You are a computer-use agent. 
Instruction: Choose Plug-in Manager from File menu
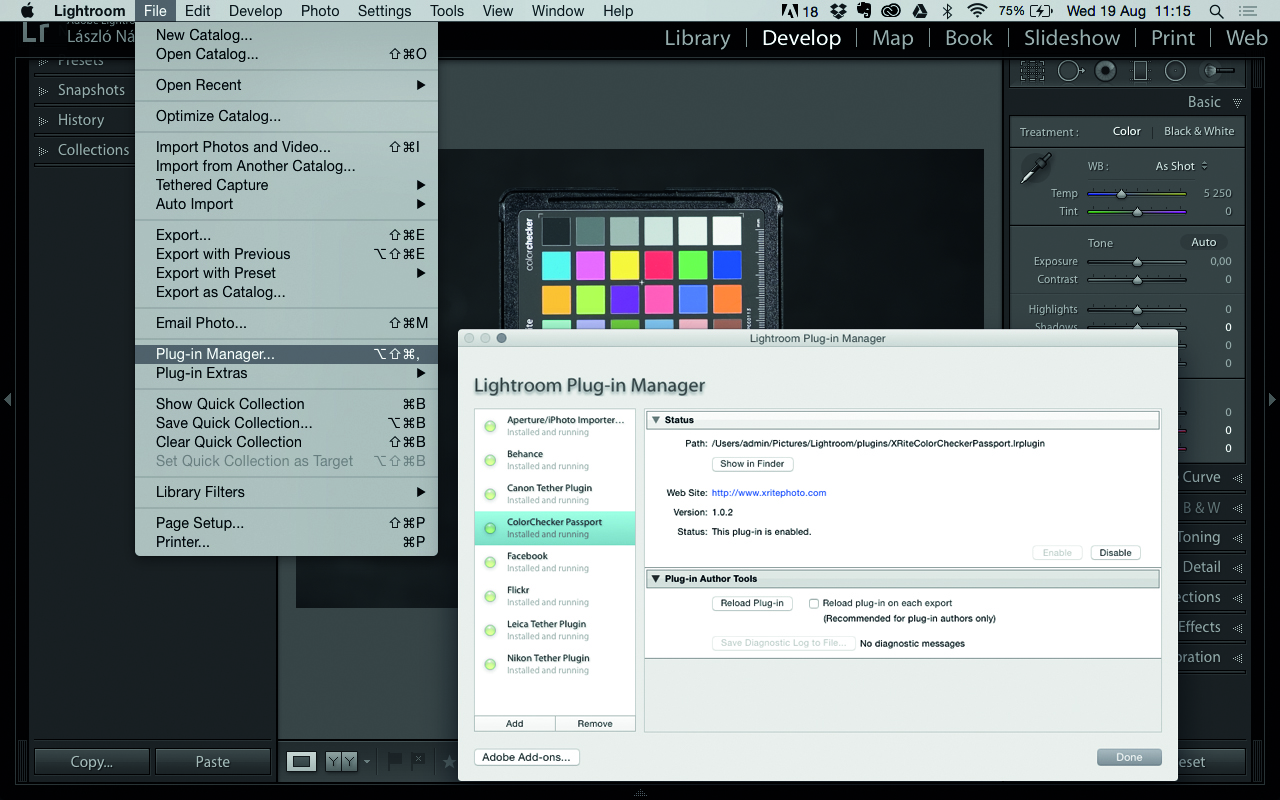point(286,354)
